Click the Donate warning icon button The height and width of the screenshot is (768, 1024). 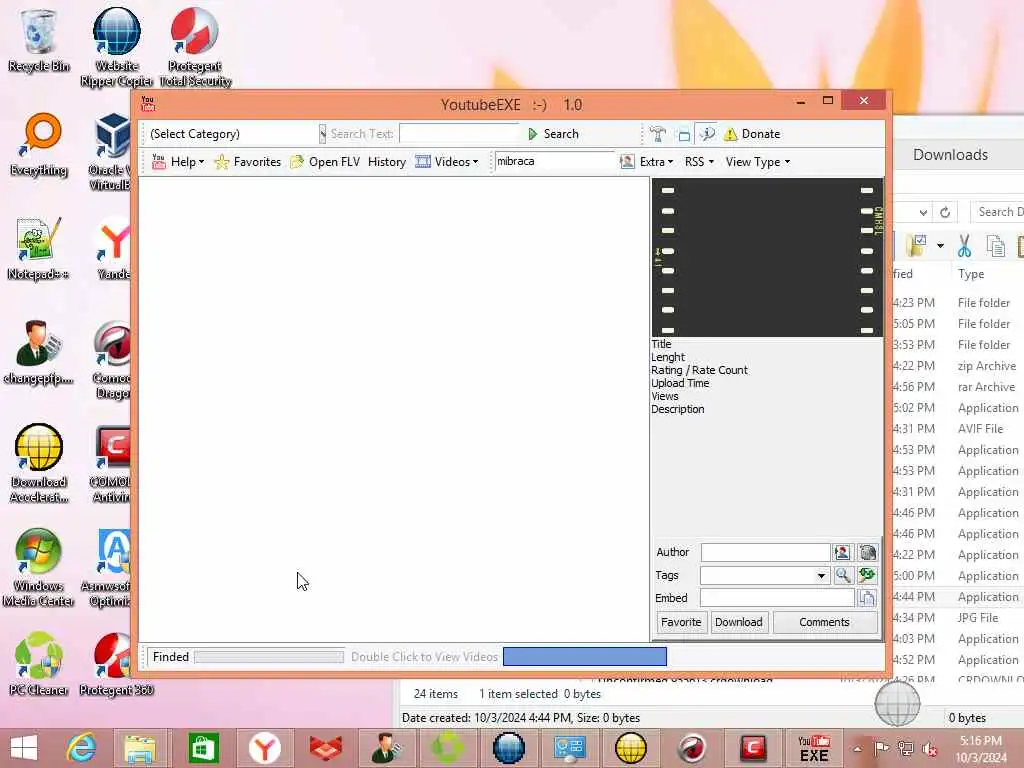click(752, 134)
